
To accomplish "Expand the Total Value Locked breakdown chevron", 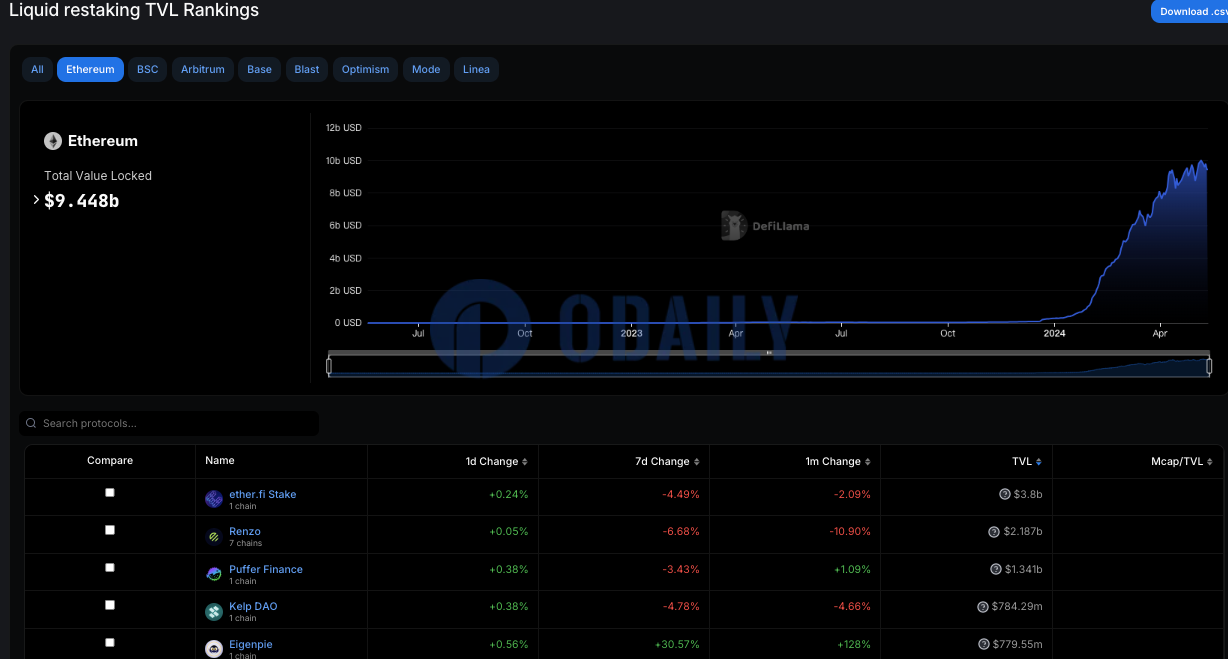I will [36, 200].
